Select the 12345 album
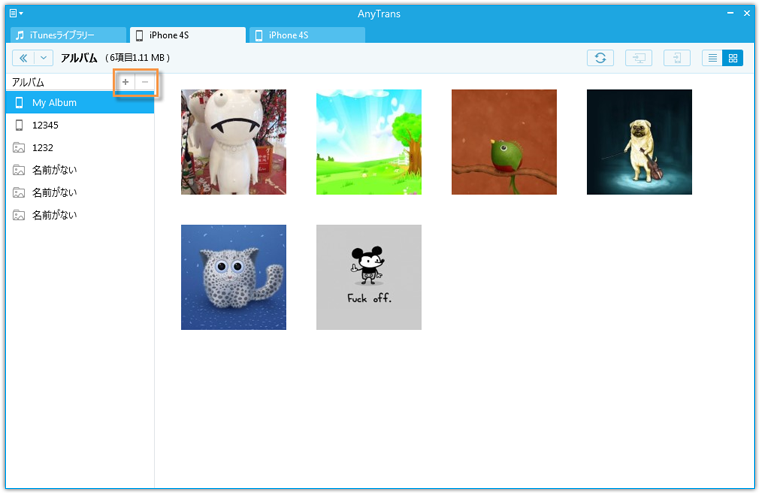The image size is (760, 494). click(80, 125)
